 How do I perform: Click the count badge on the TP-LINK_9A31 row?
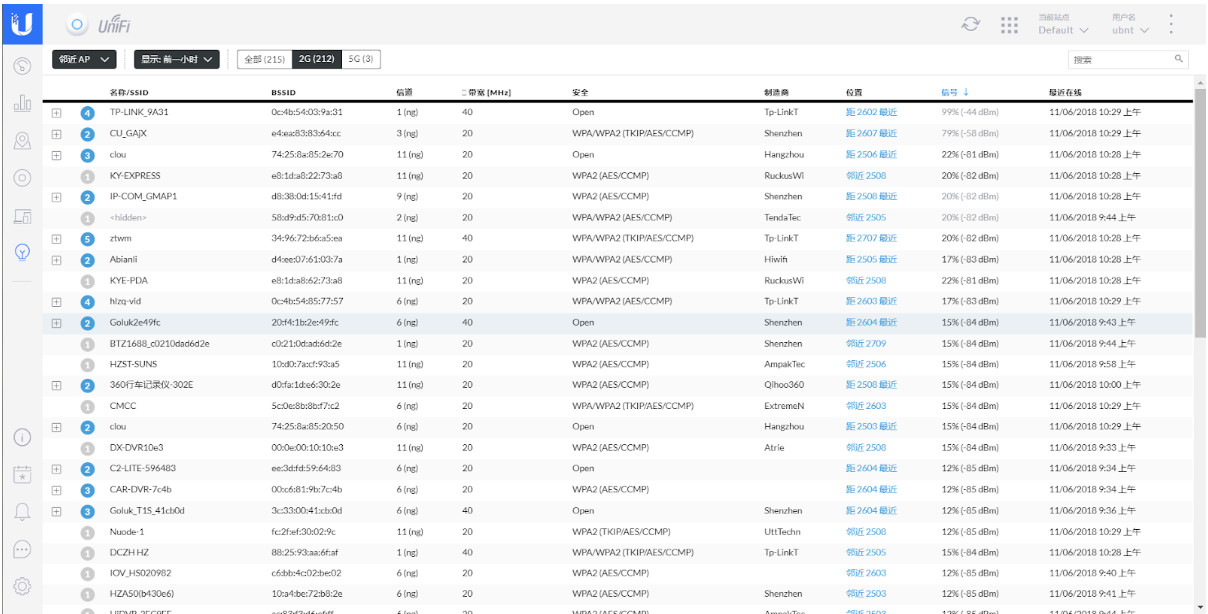pyautogui.click(x=87, y=113)
